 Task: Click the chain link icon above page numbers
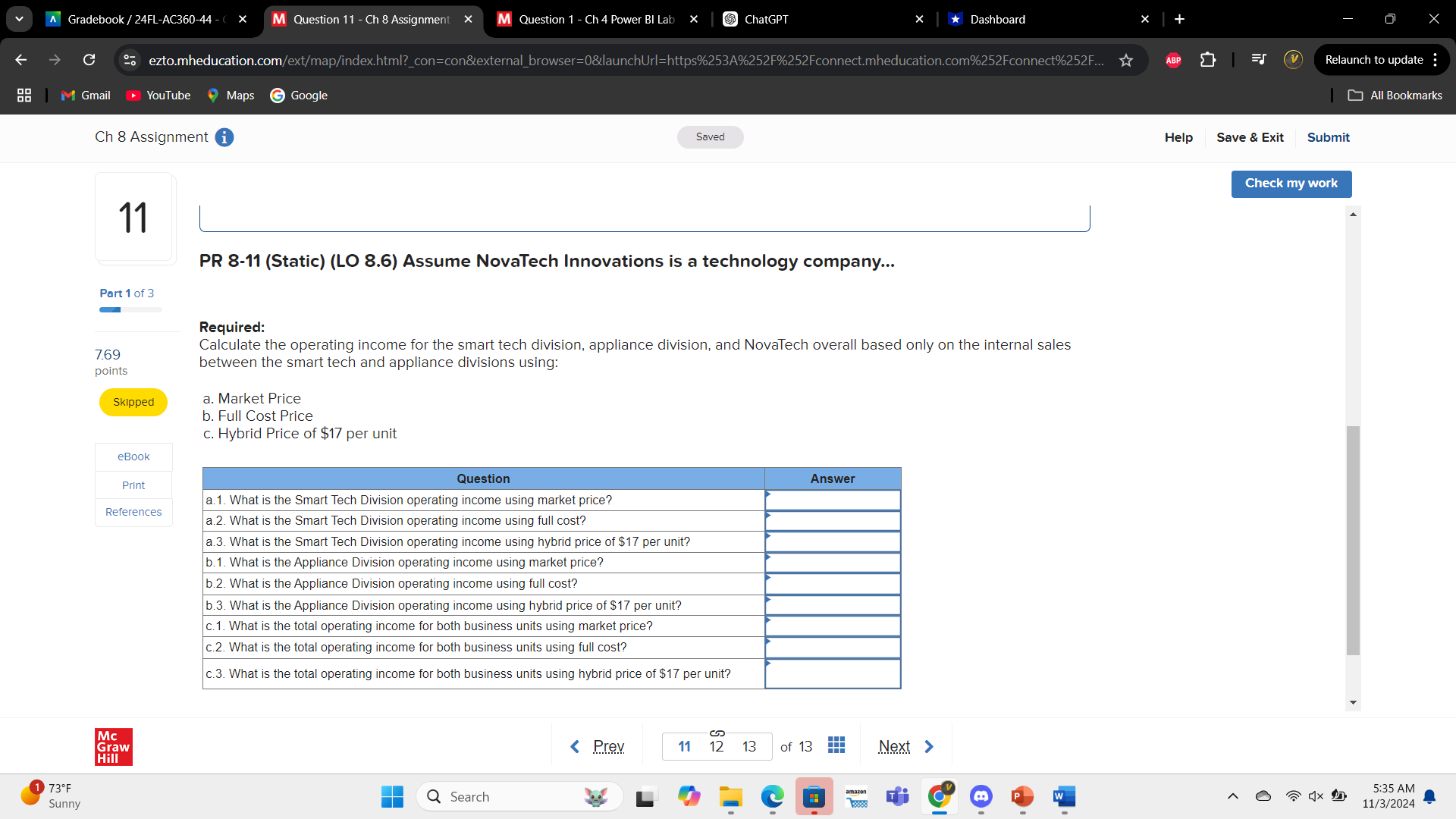[717, 733]
